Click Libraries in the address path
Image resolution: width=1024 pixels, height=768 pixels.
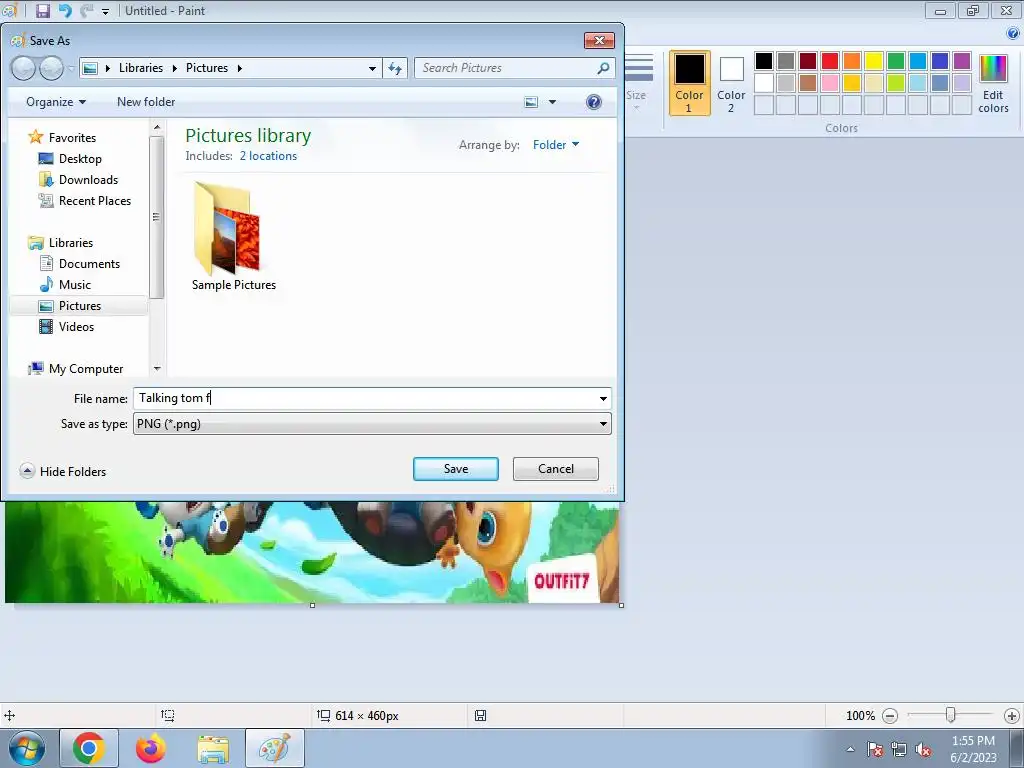pos(141,68)
